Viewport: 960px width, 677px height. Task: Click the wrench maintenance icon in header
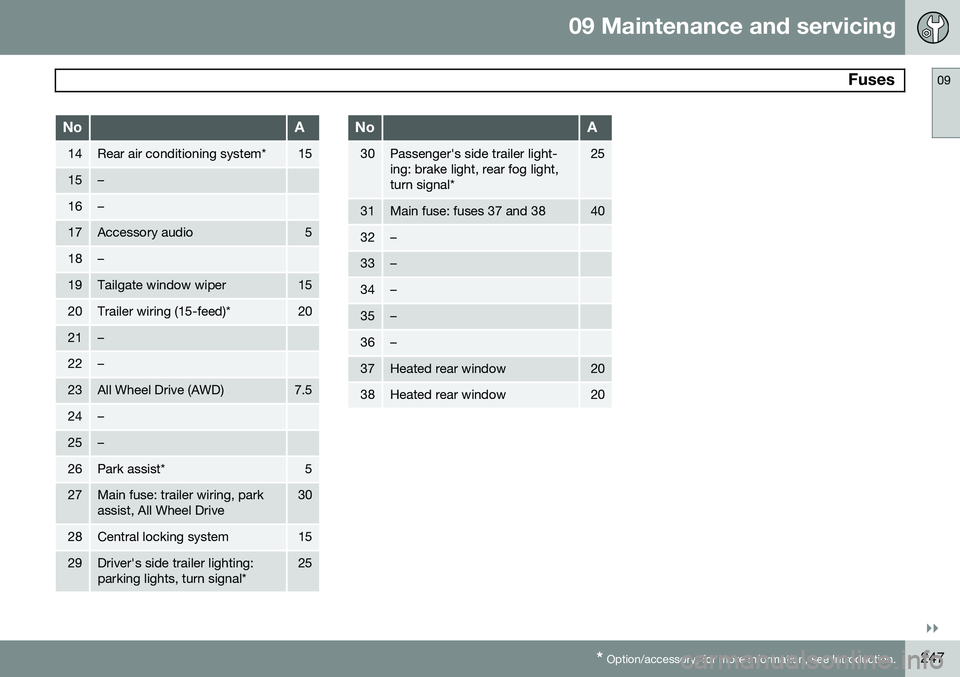tap(932, 28)
